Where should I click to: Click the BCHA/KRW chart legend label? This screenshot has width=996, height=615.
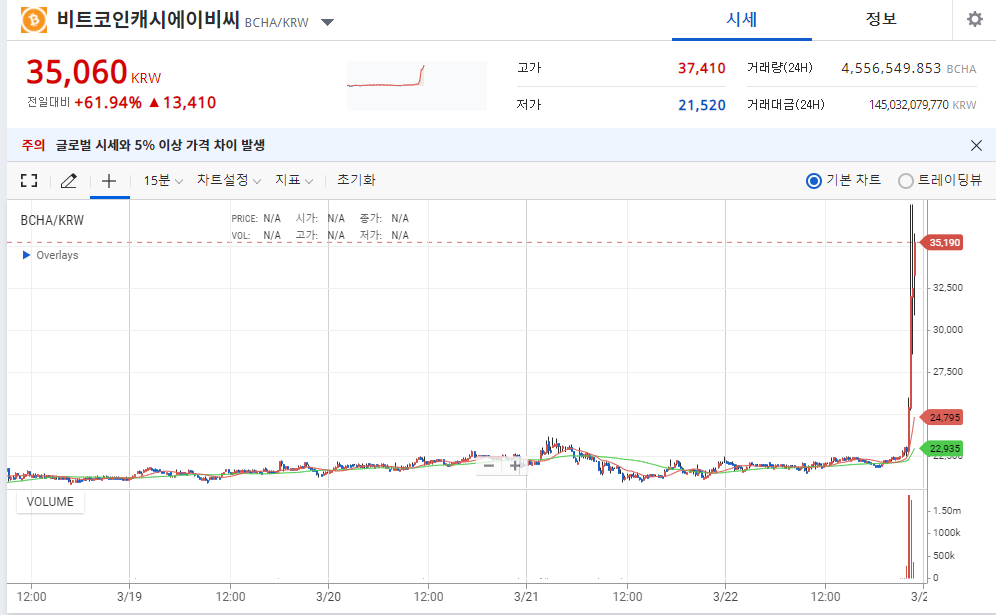(52, 220)
